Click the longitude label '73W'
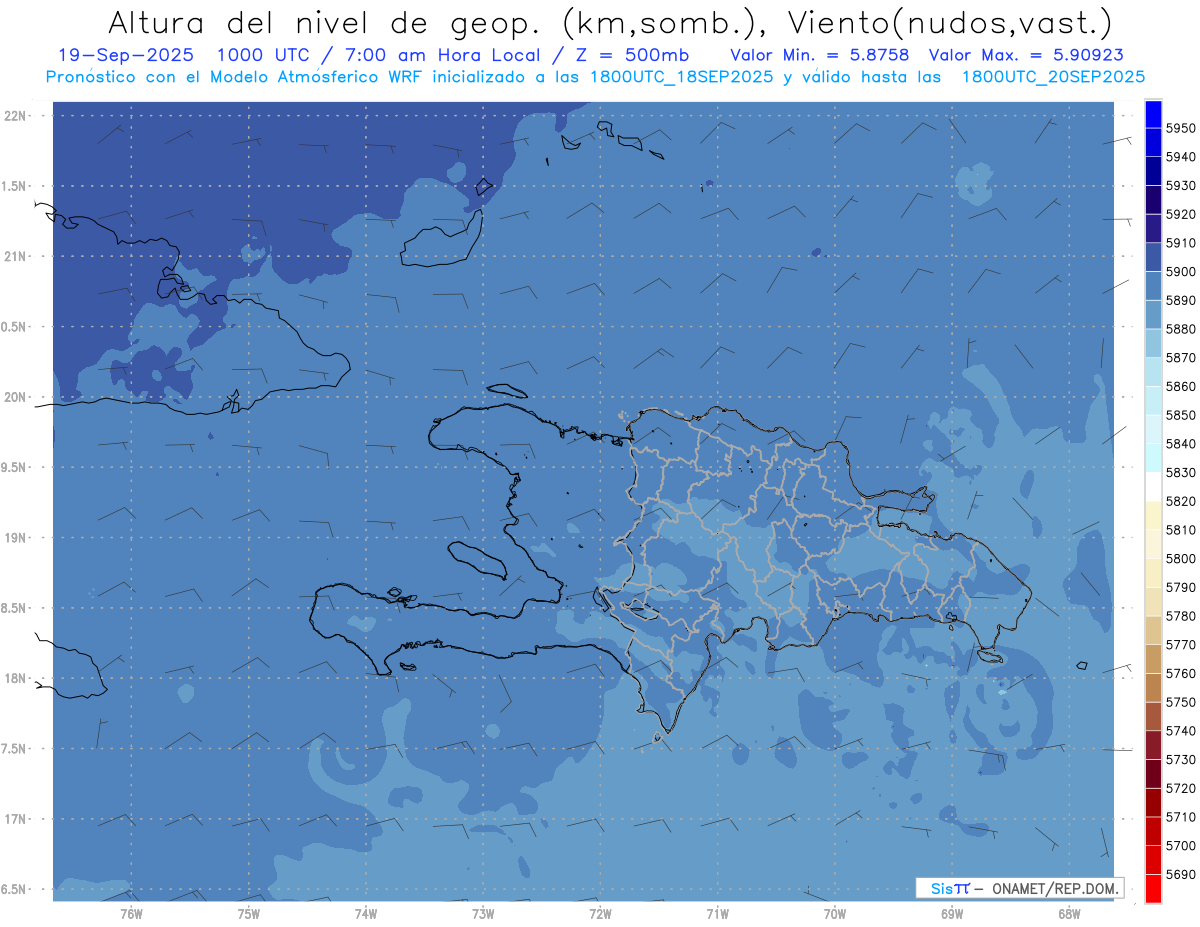This screenshot has width=1200, height=927. pyautogui.click(x=482, y=913)
